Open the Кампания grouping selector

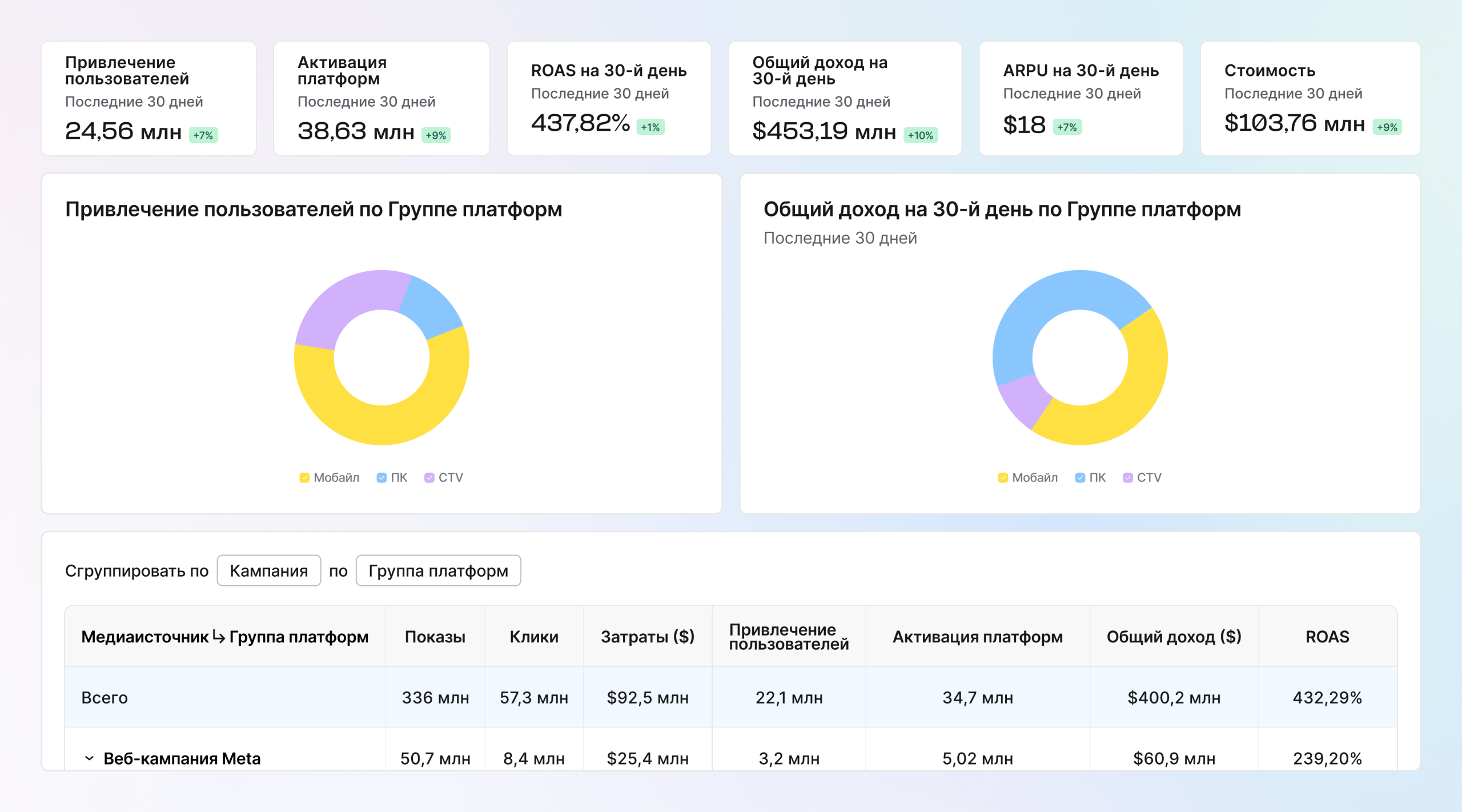click(x=268, y=570)
